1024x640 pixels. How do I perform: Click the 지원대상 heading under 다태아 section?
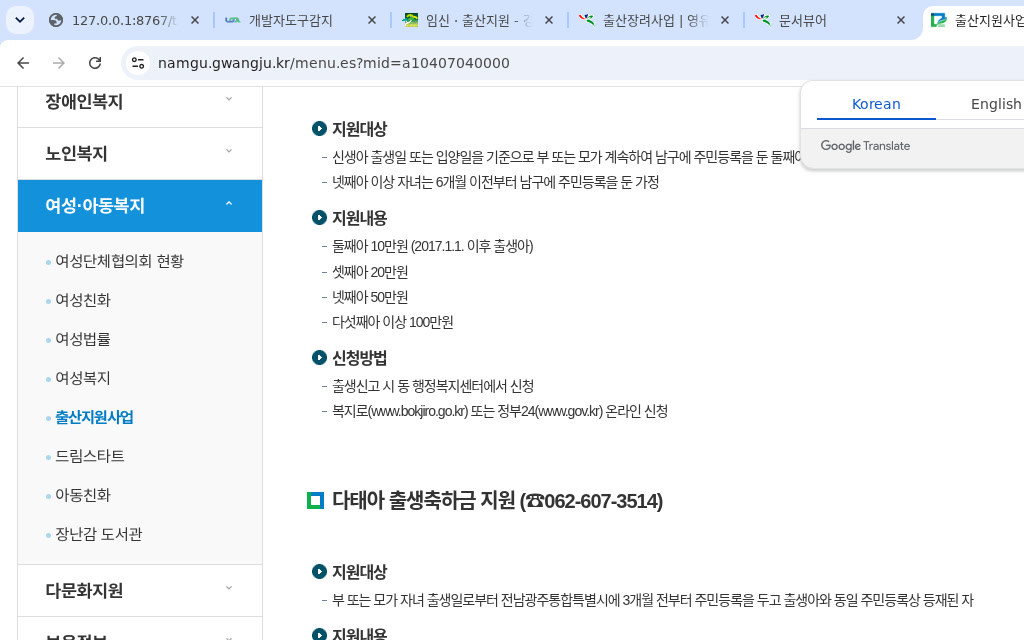pyautogui.click(x=359, y=571)
